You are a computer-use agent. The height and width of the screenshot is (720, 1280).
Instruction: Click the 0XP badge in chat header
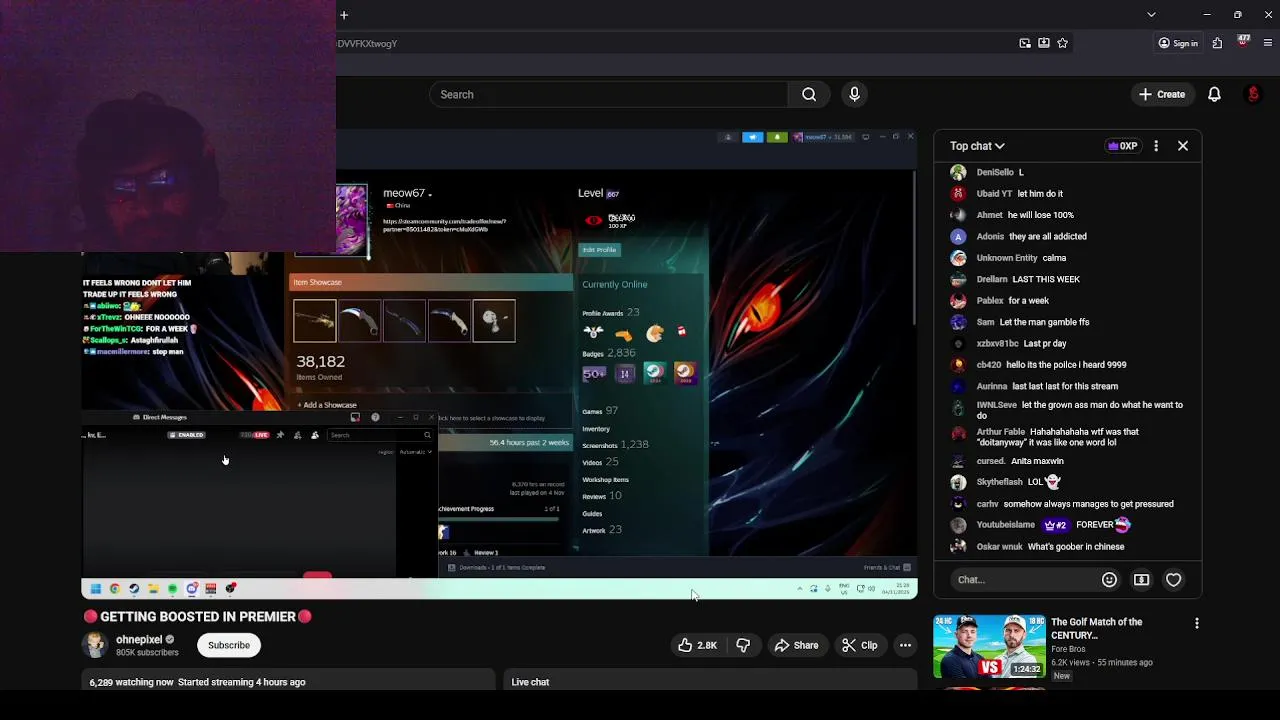point(1123,146)
